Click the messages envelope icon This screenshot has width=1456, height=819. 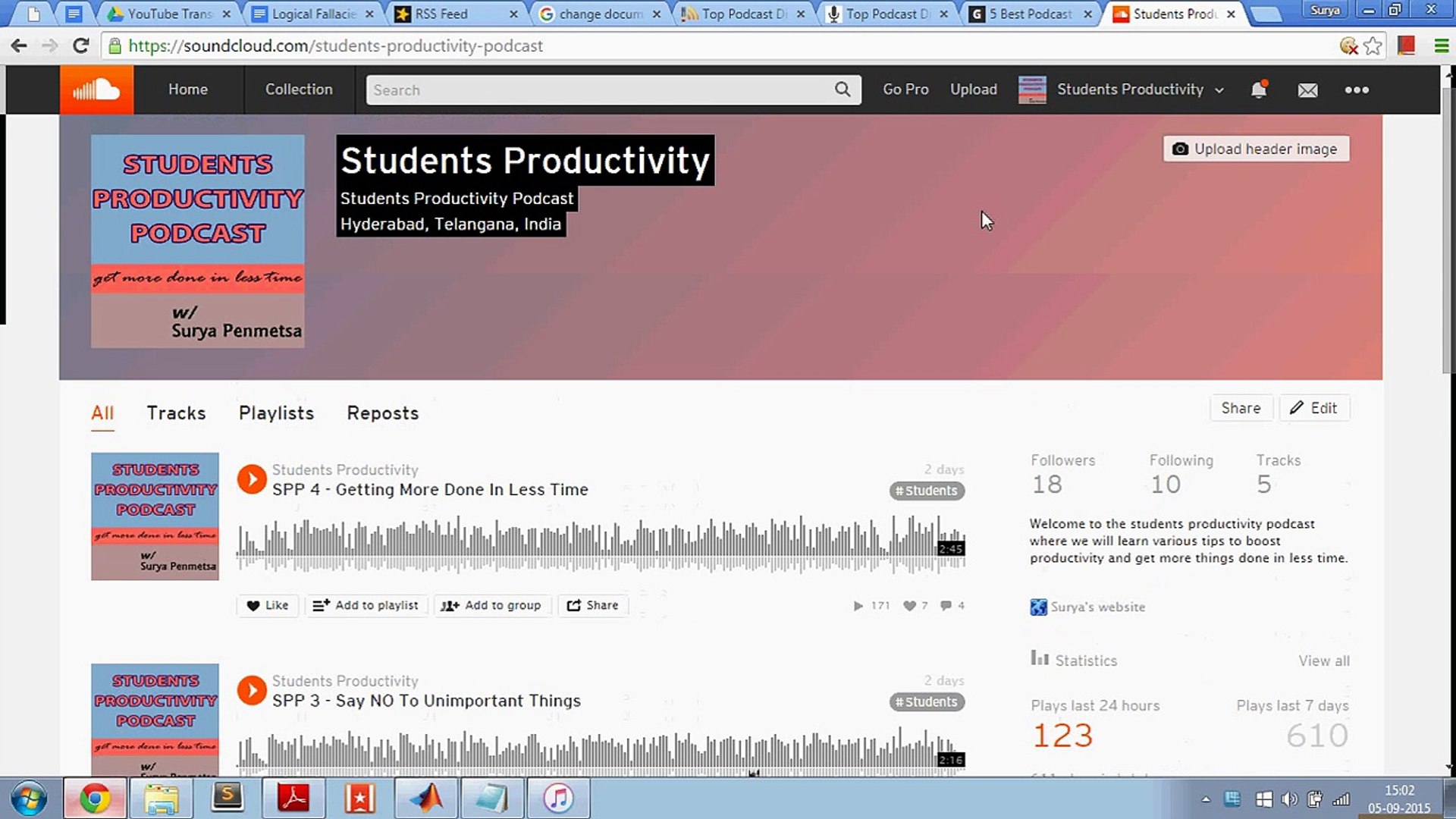(x=1308, y=89)
